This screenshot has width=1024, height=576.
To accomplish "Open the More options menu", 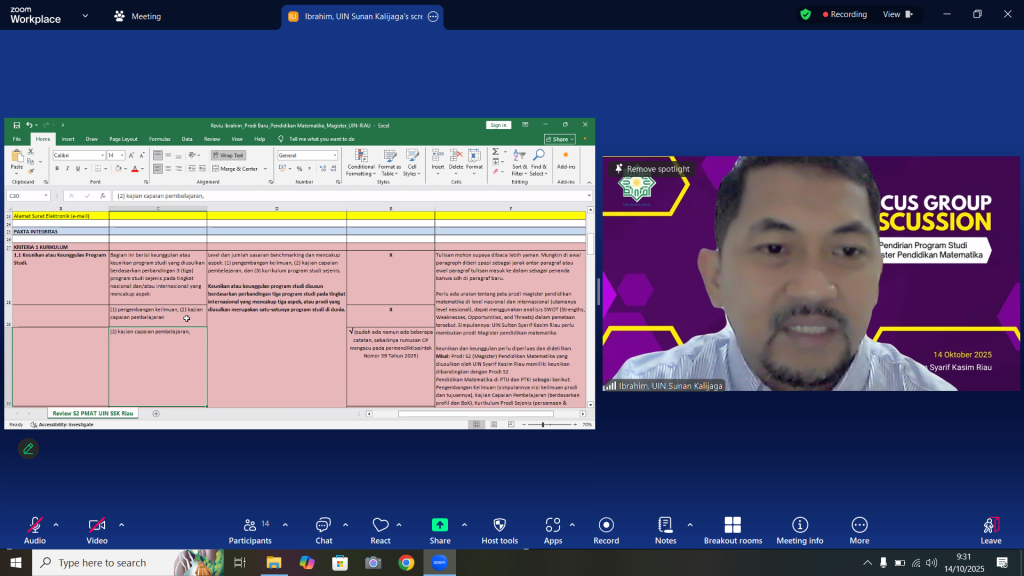I will (x=859, y=529).
